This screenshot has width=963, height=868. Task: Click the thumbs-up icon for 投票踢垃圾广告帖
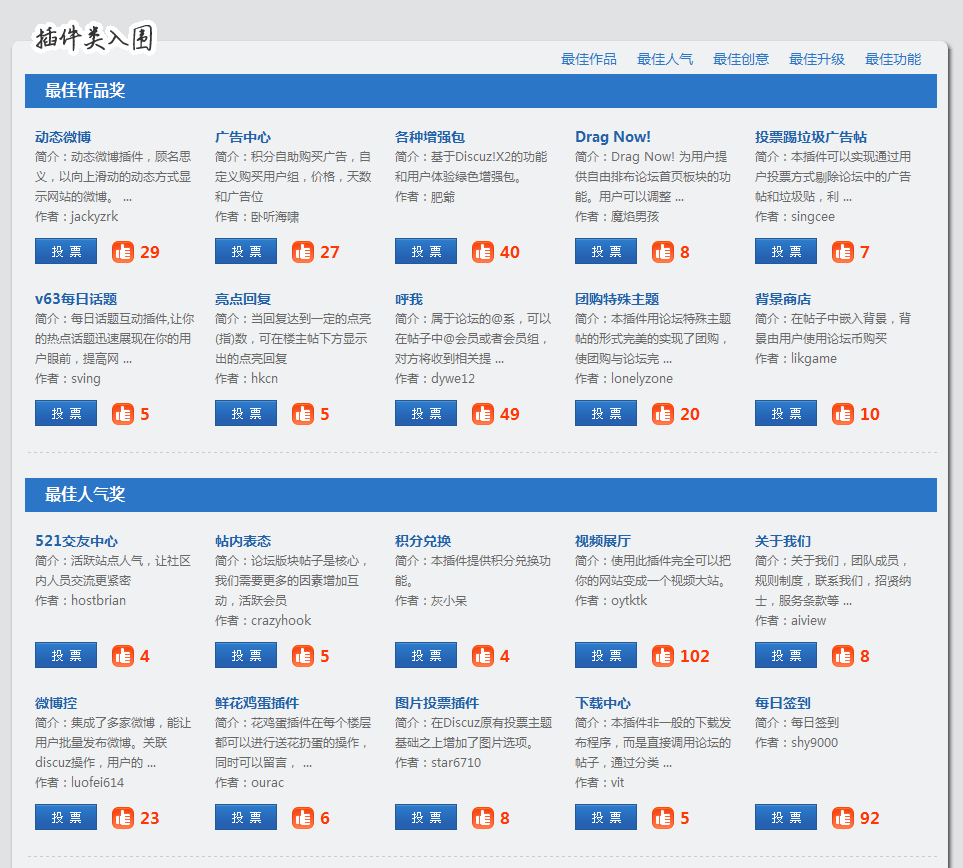(843, 252)
